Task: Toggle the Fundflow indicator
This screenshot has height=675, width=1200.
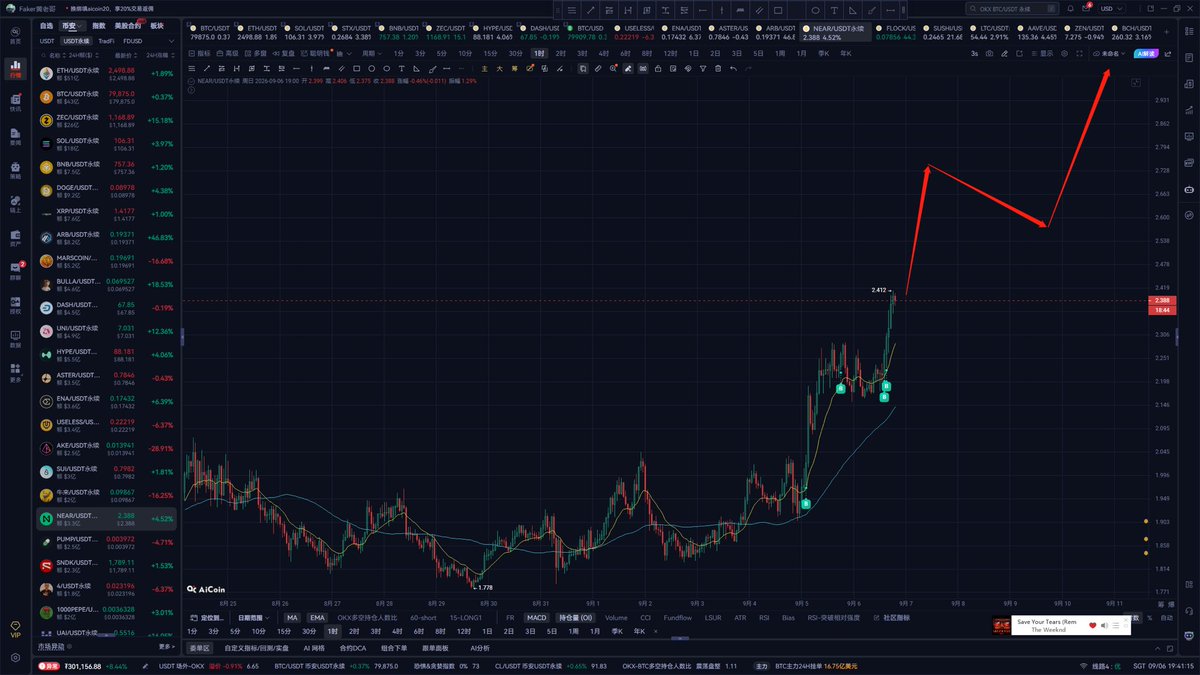Action: (x=677, y=618)
